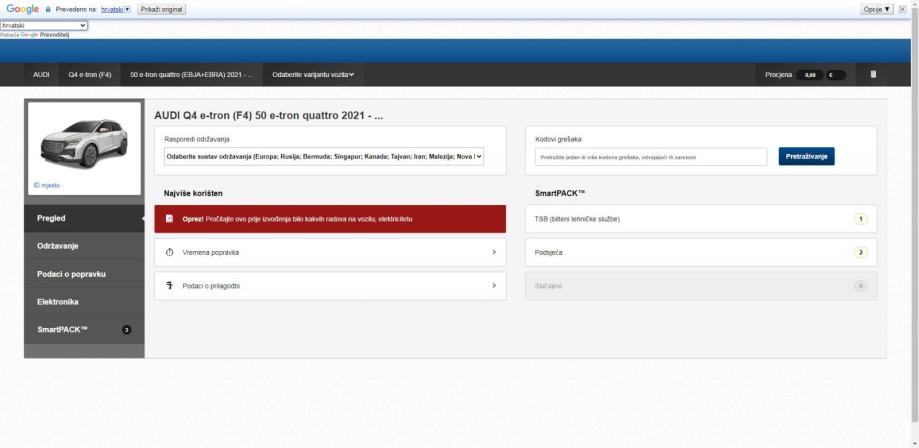Click the Google logo in the translate bar
This screenshot has width=919, height=448.
22,9
